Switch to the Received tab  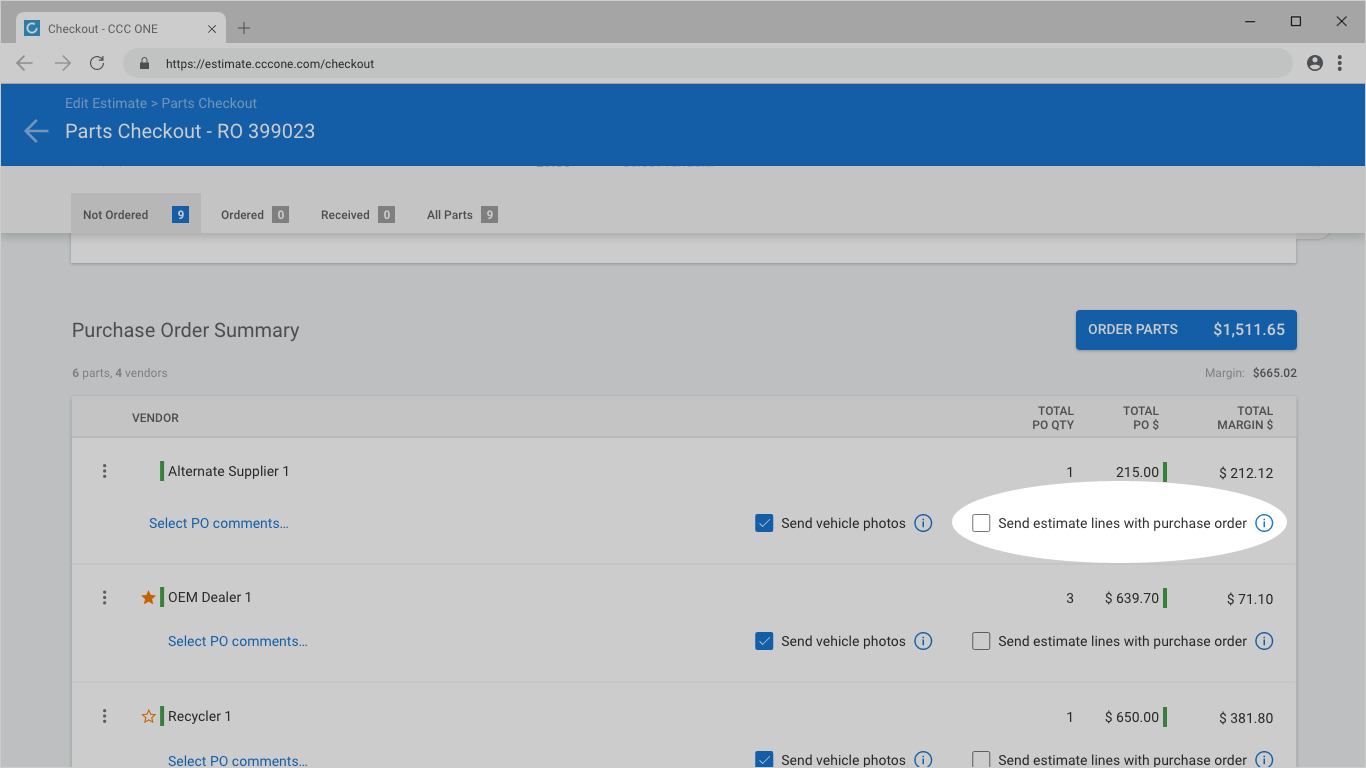357,214
